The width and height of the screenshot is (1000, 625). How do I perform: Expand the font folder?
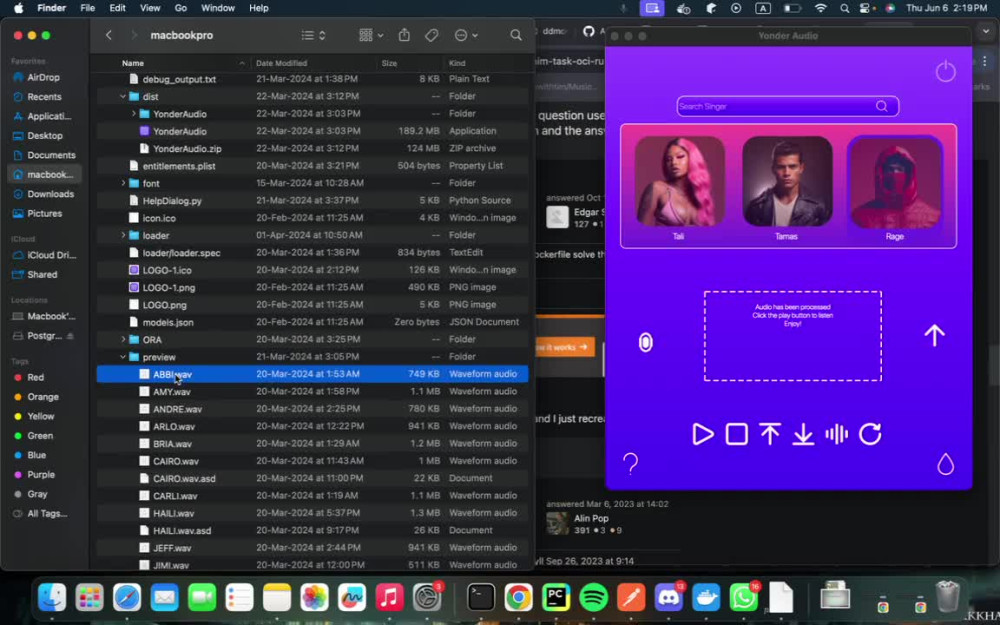(x=123, y=183)
